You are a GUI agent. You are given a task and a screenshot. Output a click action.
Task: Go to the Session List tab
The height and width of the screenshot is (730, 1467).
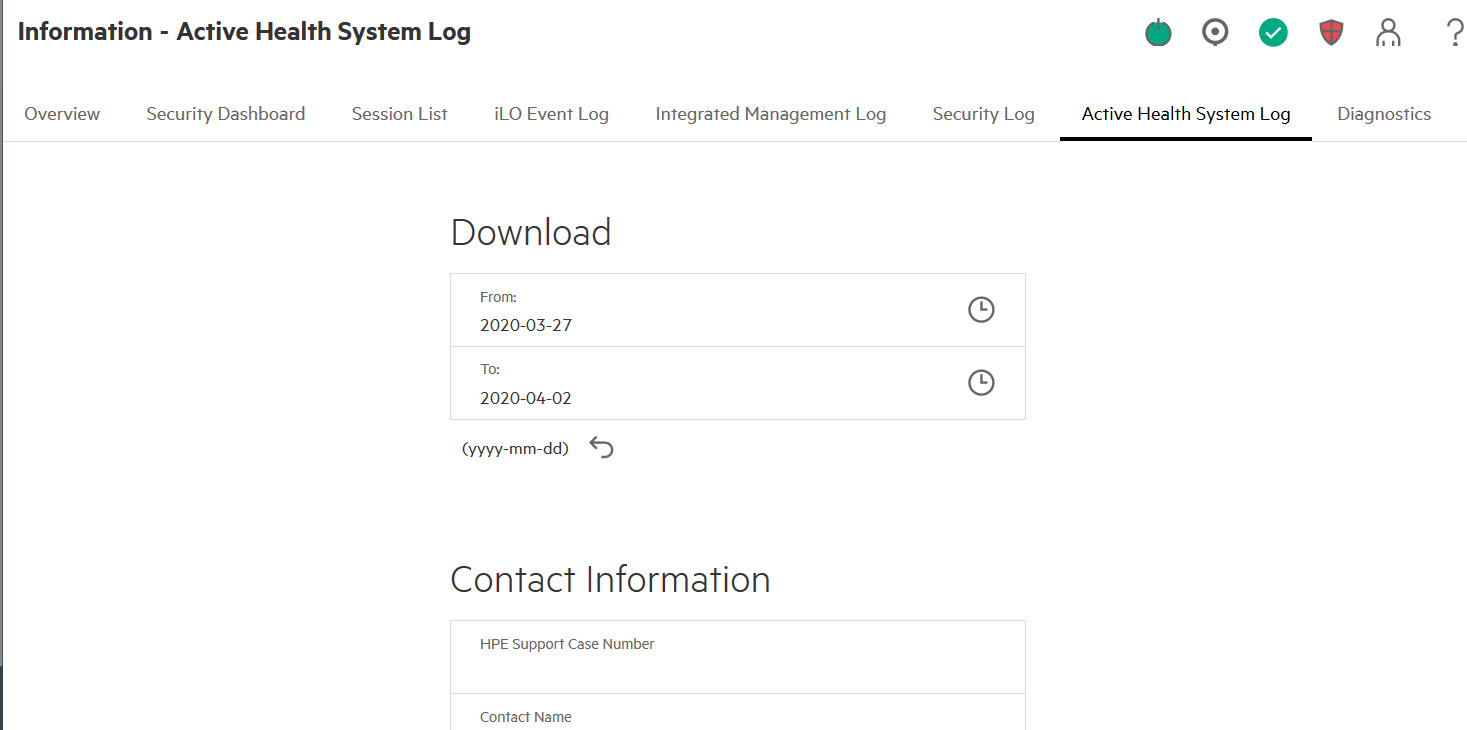(x=399, y=114)
